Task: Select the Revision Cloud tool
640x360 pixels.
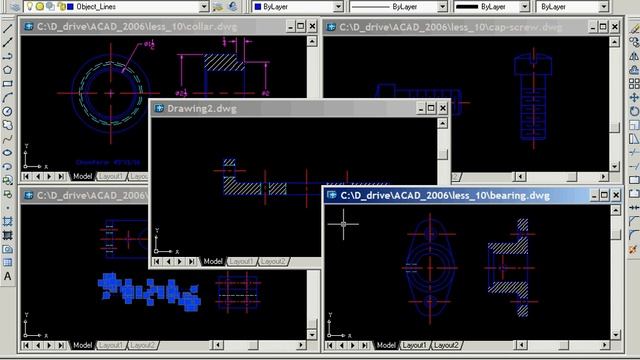Action: pyautogui.click(x=7, y=125)
